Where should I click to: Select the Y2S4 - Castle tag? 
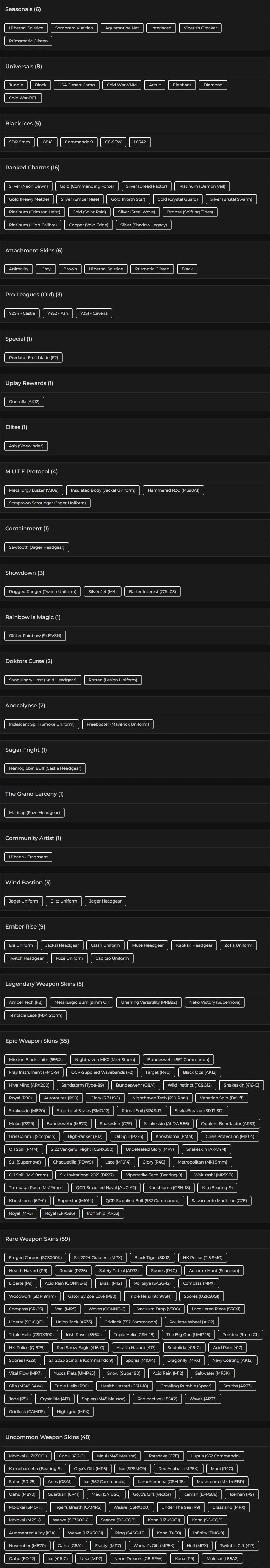22,313
